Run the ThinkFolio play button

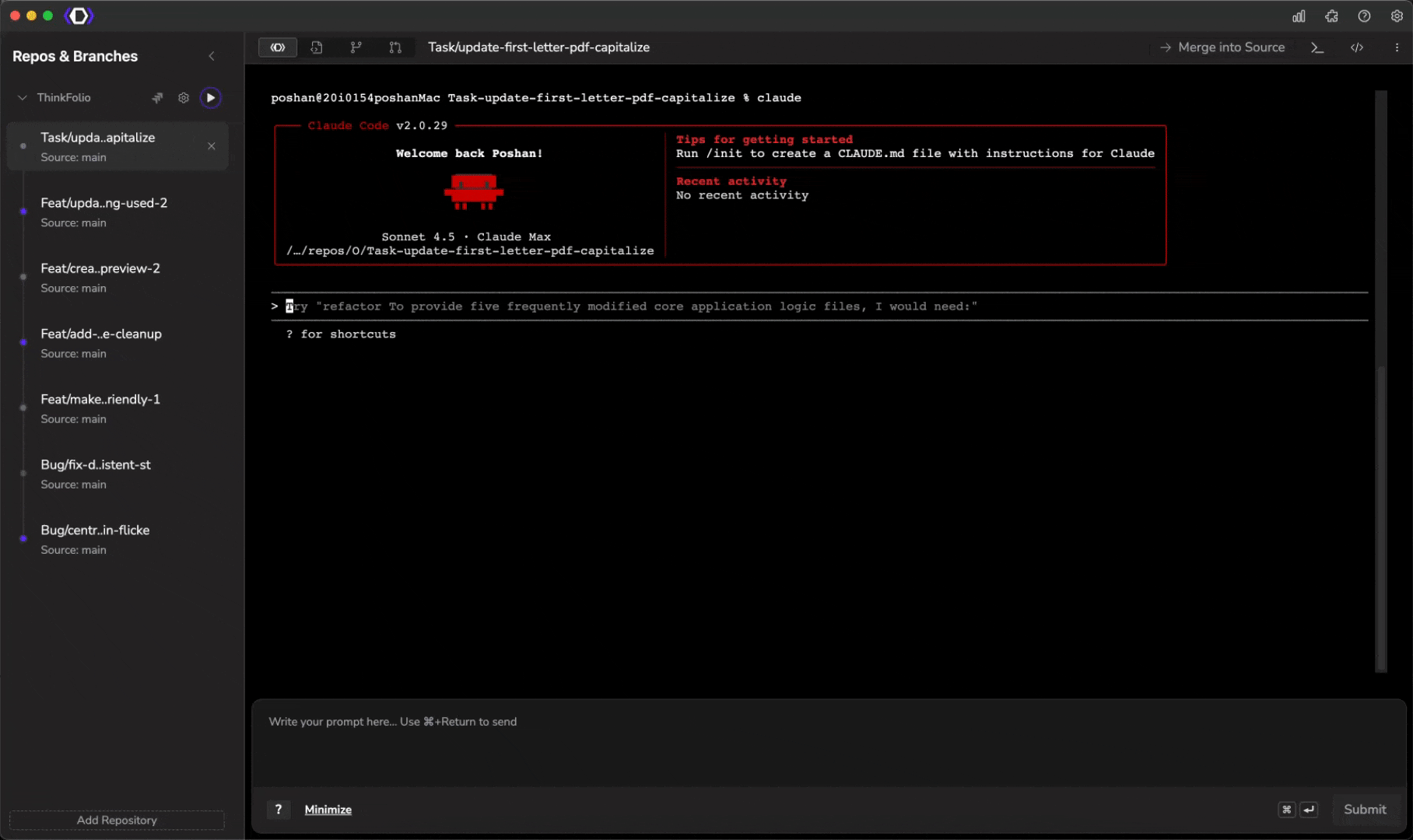click(x=211, y=98)
